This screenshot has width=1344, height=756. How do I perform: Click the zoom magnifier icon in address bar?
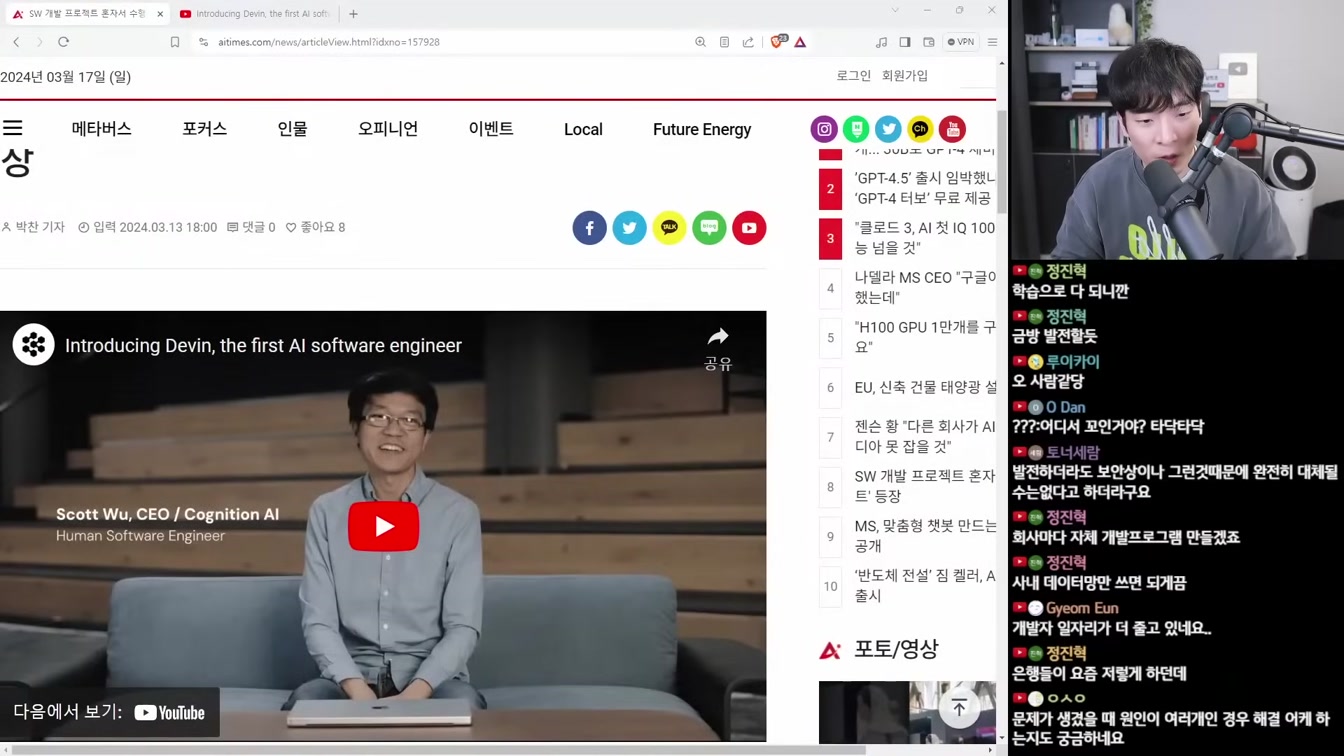point(700,42)
